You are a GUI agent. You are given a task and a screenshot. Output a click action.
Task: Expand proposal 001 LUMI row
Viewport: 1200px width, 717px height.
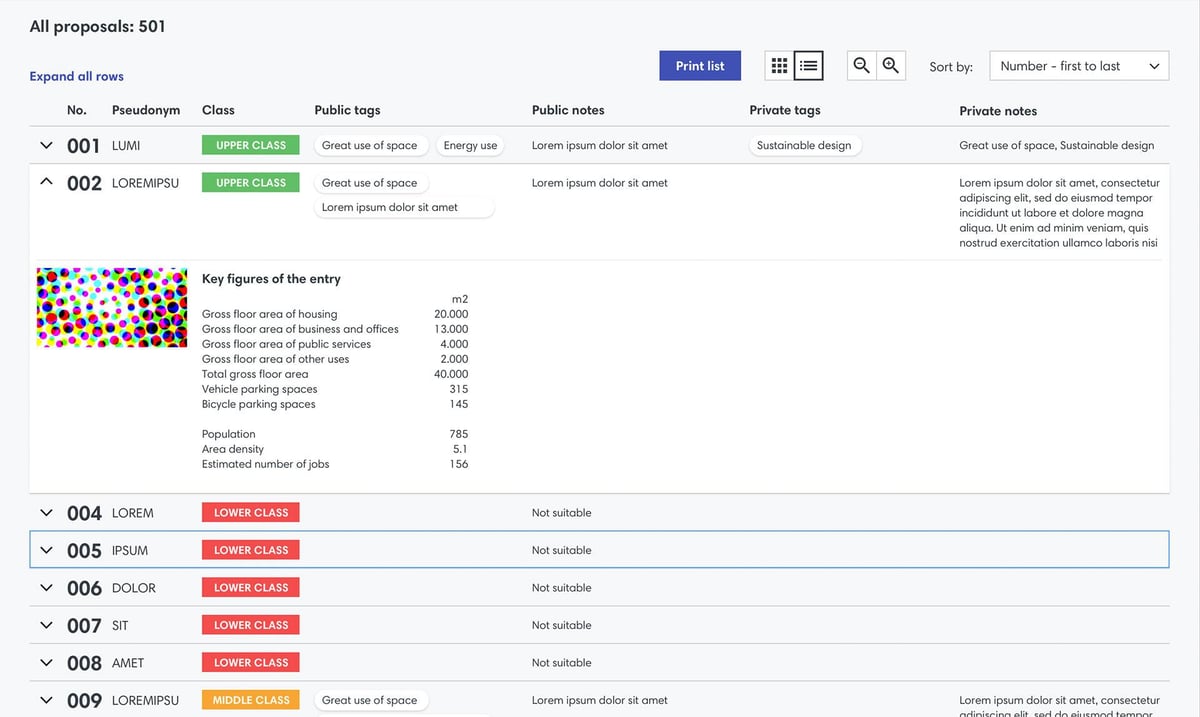pyautogui.click(x=46, y=146)
